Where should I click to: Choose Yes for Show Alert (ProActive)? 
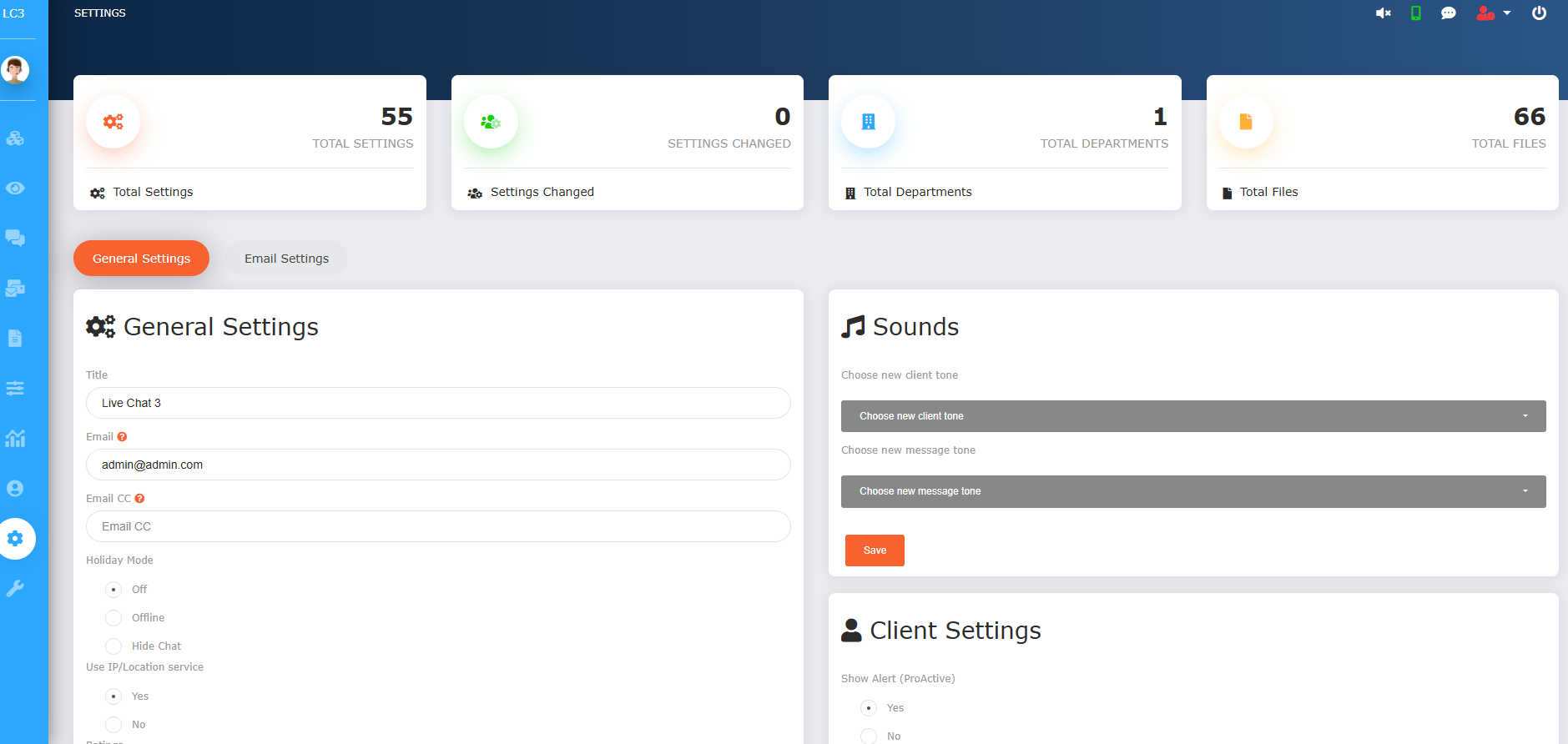click(869, 708)
